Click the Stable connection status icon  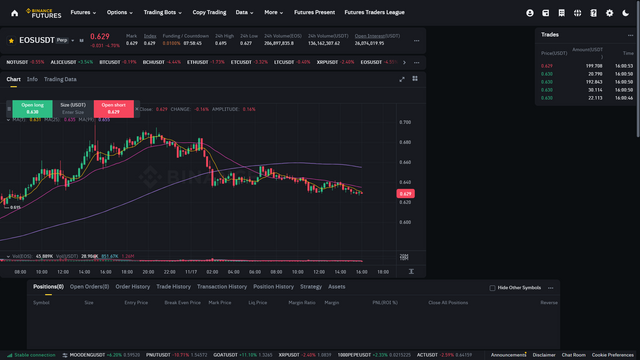[x=10, y=355]
